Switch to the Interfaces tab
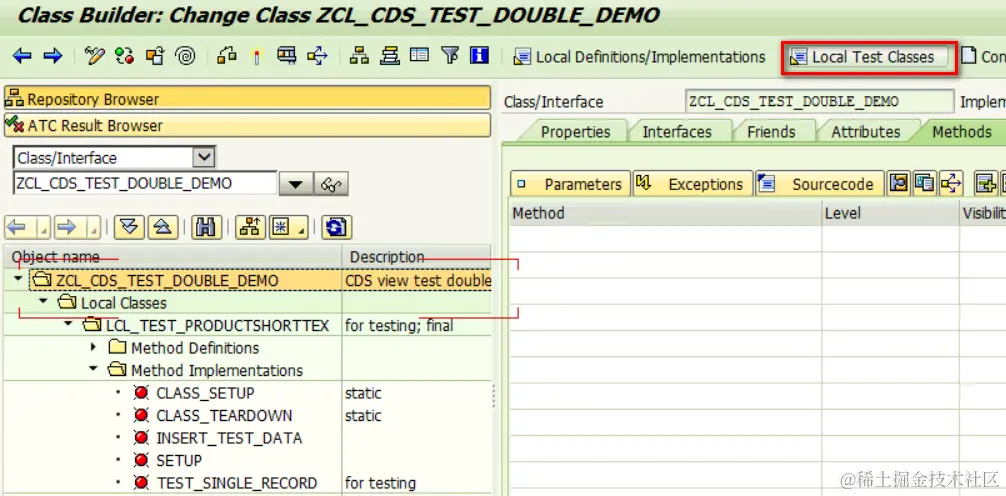 [x=677, y=132]
